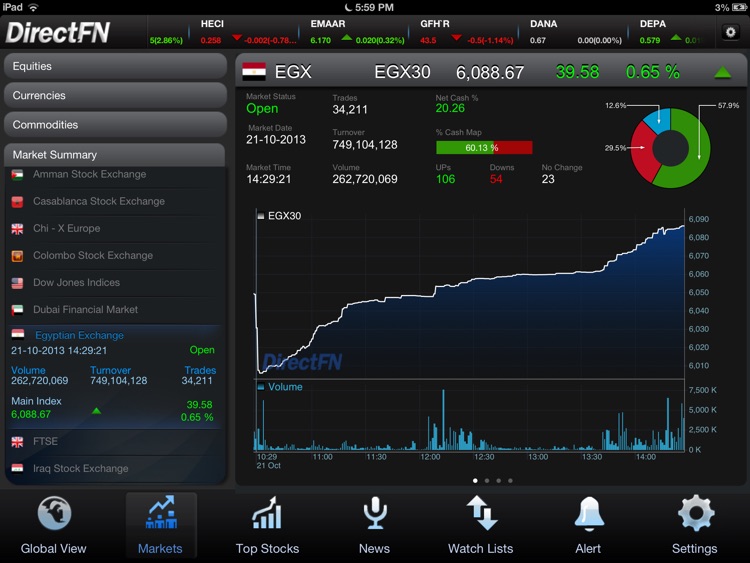This screenshot has width=750, height=563.
Task: Collapse the Market Summary section
Action: pos(115,155)
